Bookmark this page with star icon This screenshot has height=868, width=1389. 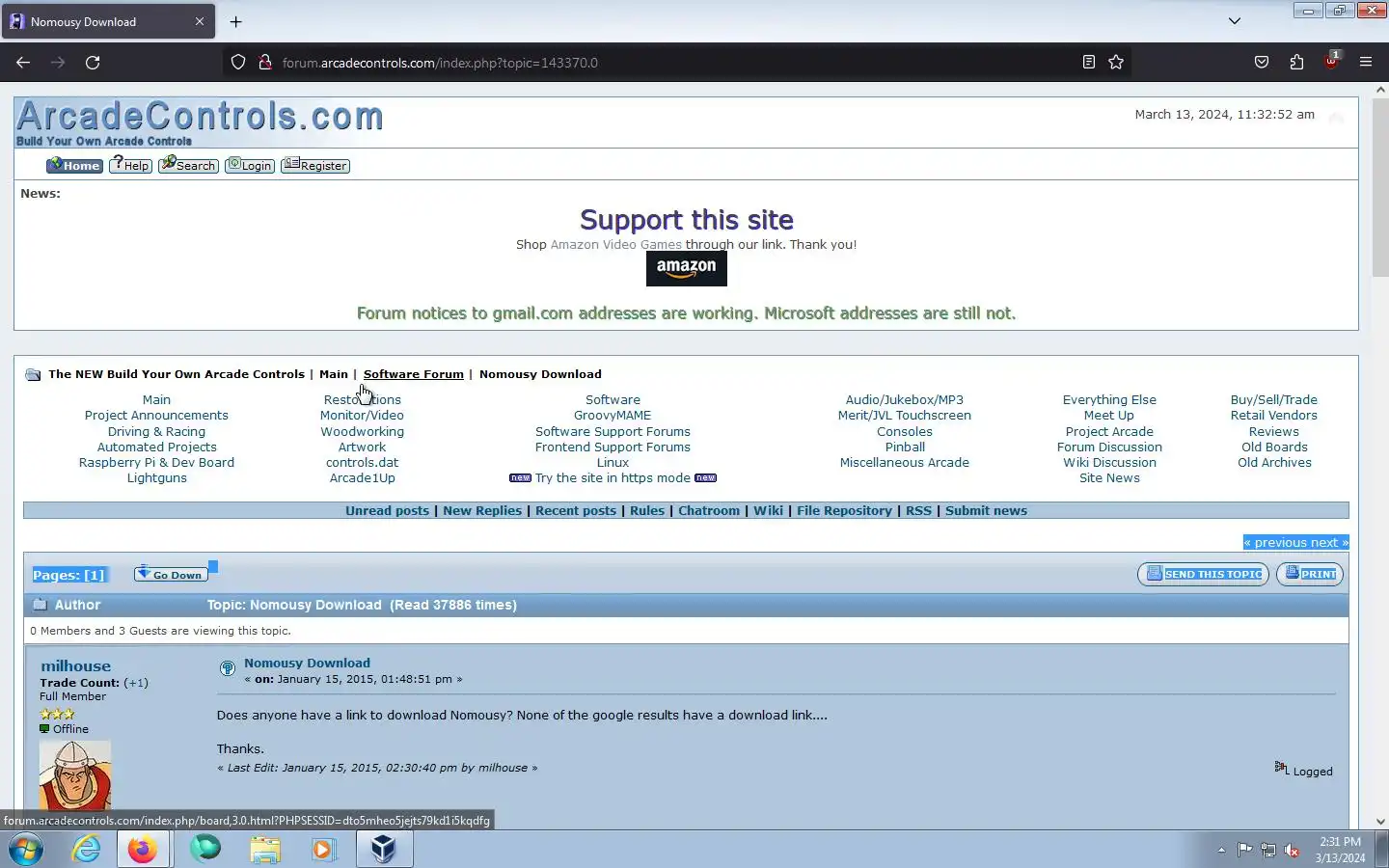[1116, 62]
